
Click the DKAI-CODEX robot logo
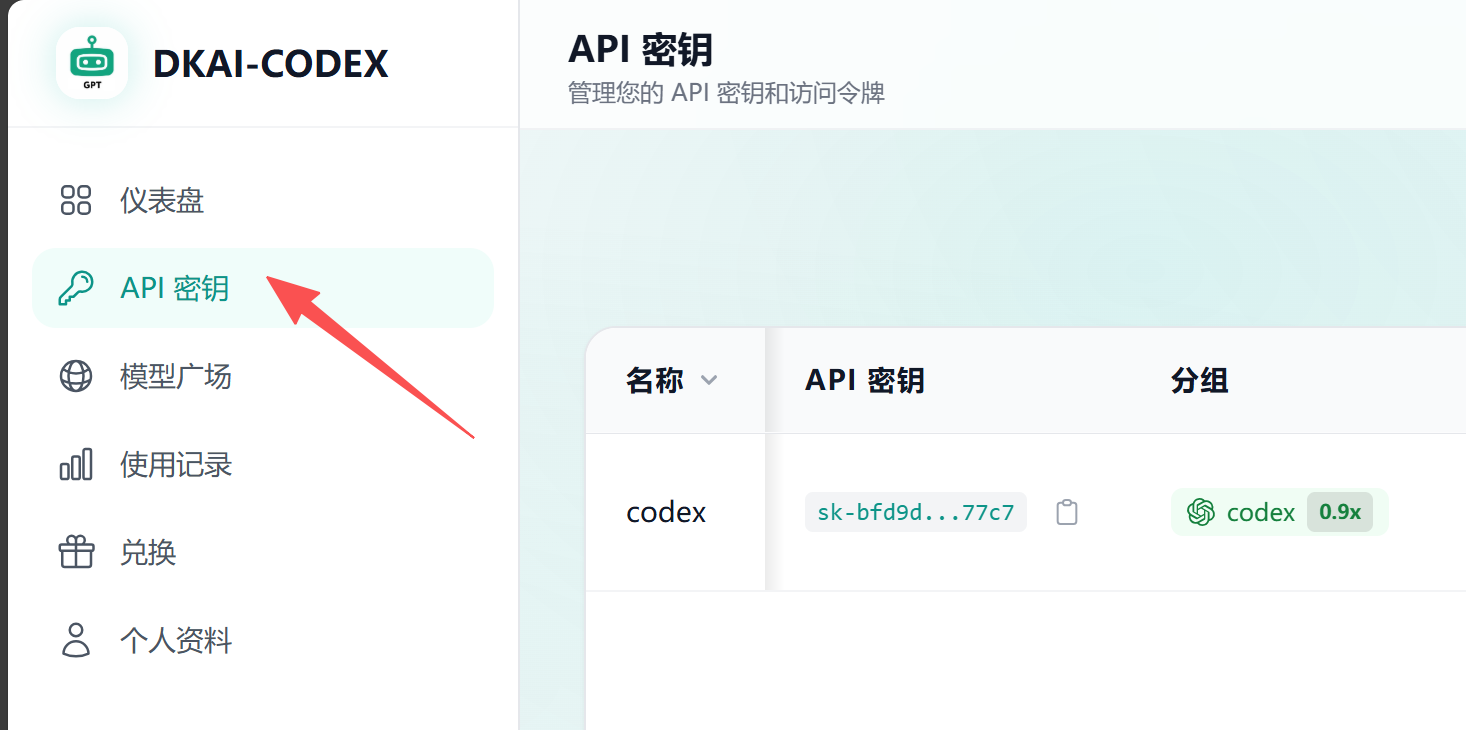[92, 63]
